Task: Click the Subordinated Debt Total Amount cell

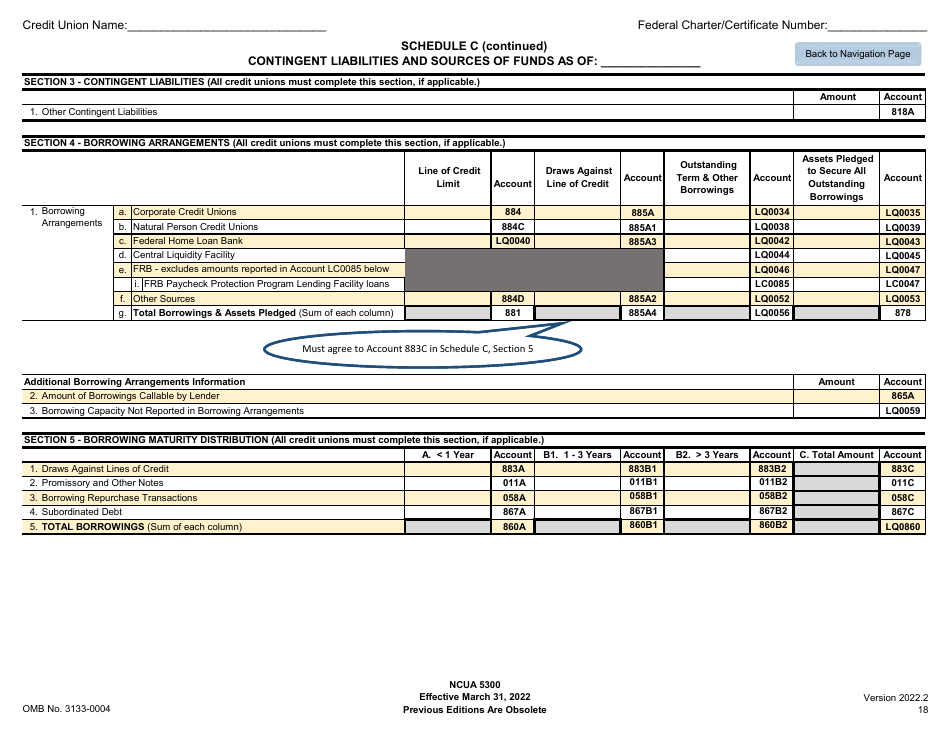Action: pos(838,511)
